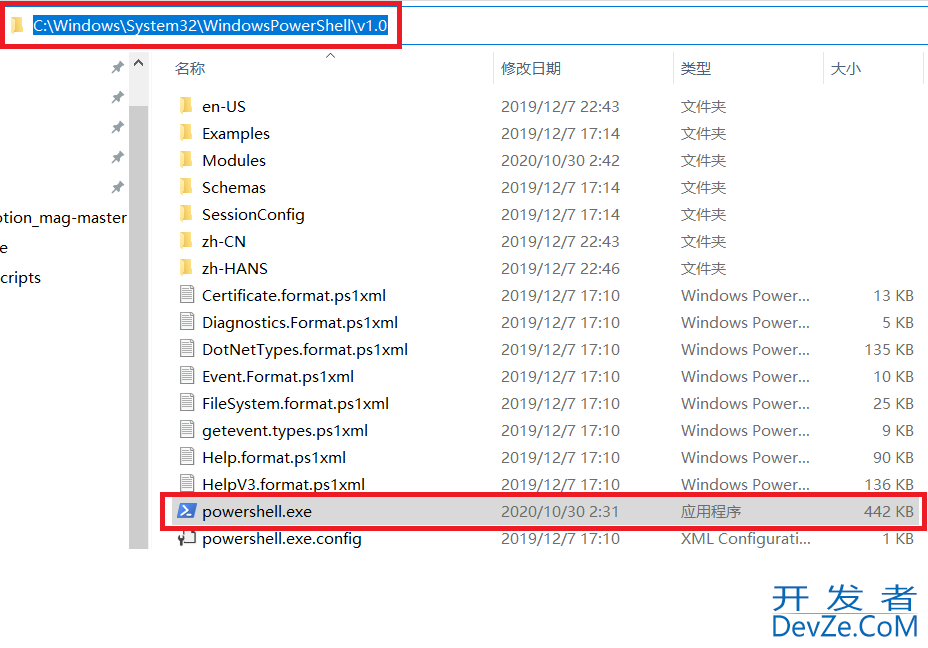The image size is (928, 648).
Task: Click the fourth pin icon in sidebar
Action: 118,157
